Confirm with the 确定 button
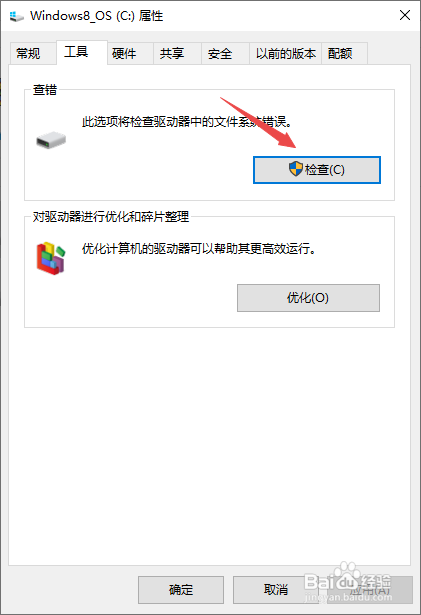This screenshot has height=615, width=421. point(181,590)
